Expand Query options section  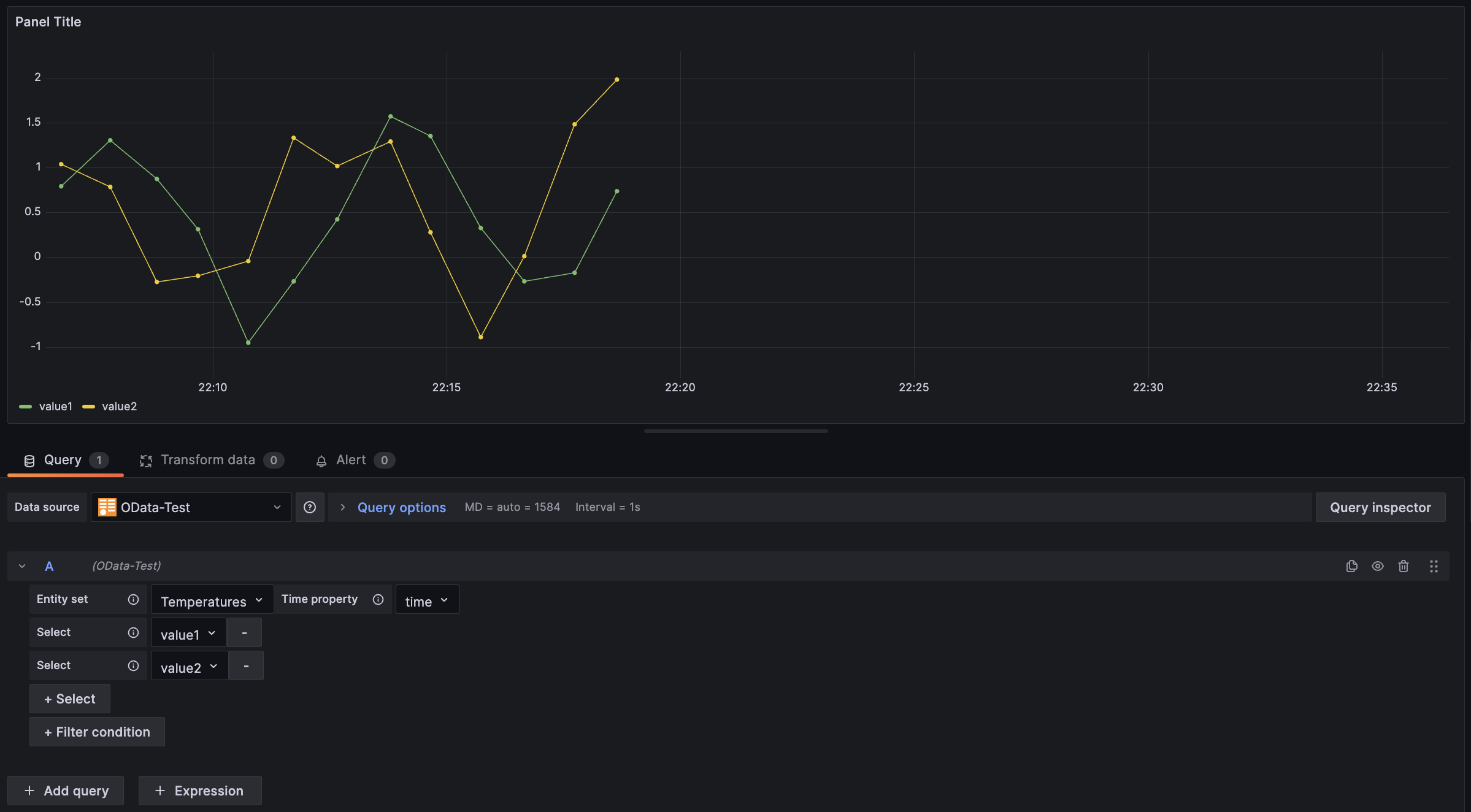tap(401, 507)
